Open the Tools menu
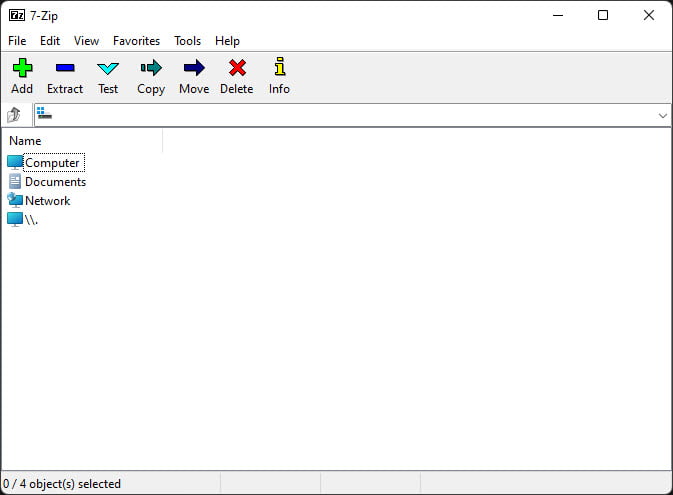The height and width of the screenshot is (495, 673). click(188, 41)
